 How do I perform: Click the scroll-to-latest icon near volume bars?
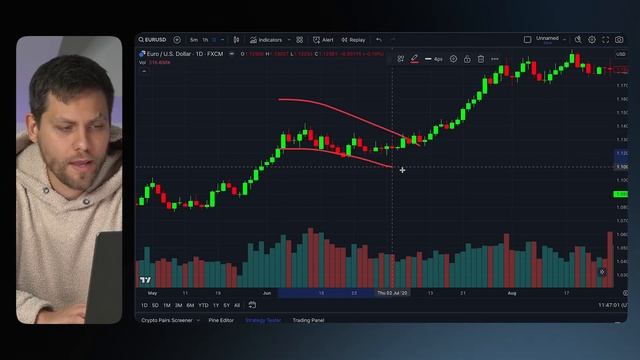tap(602, 272)
